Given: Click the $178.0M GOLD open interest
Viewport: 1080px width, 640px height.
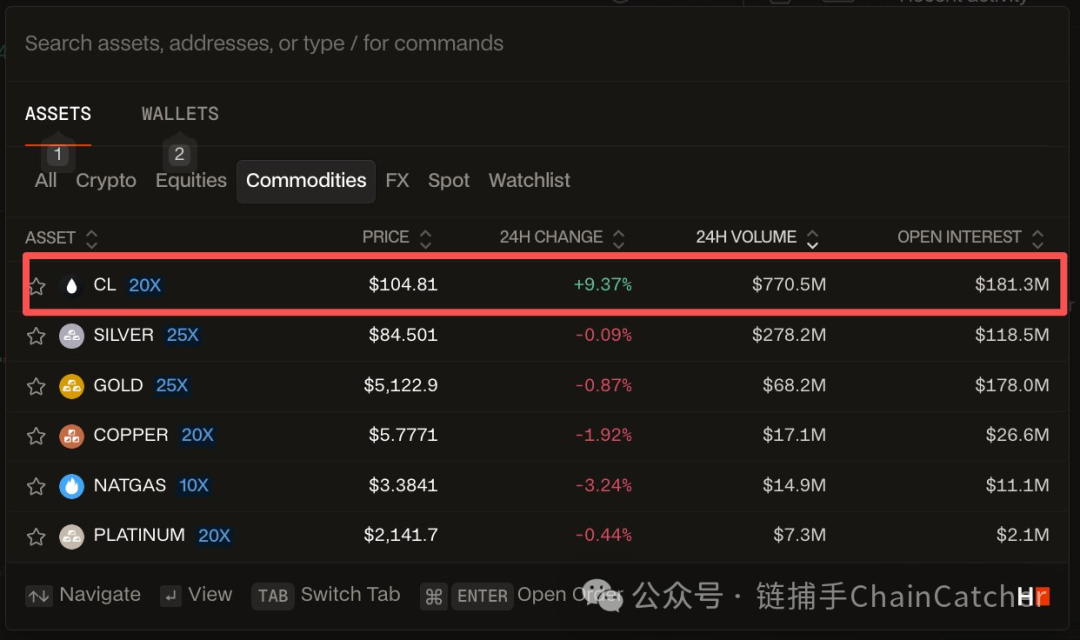Looking at the screenshot, I should click(x=1012, y=385).
